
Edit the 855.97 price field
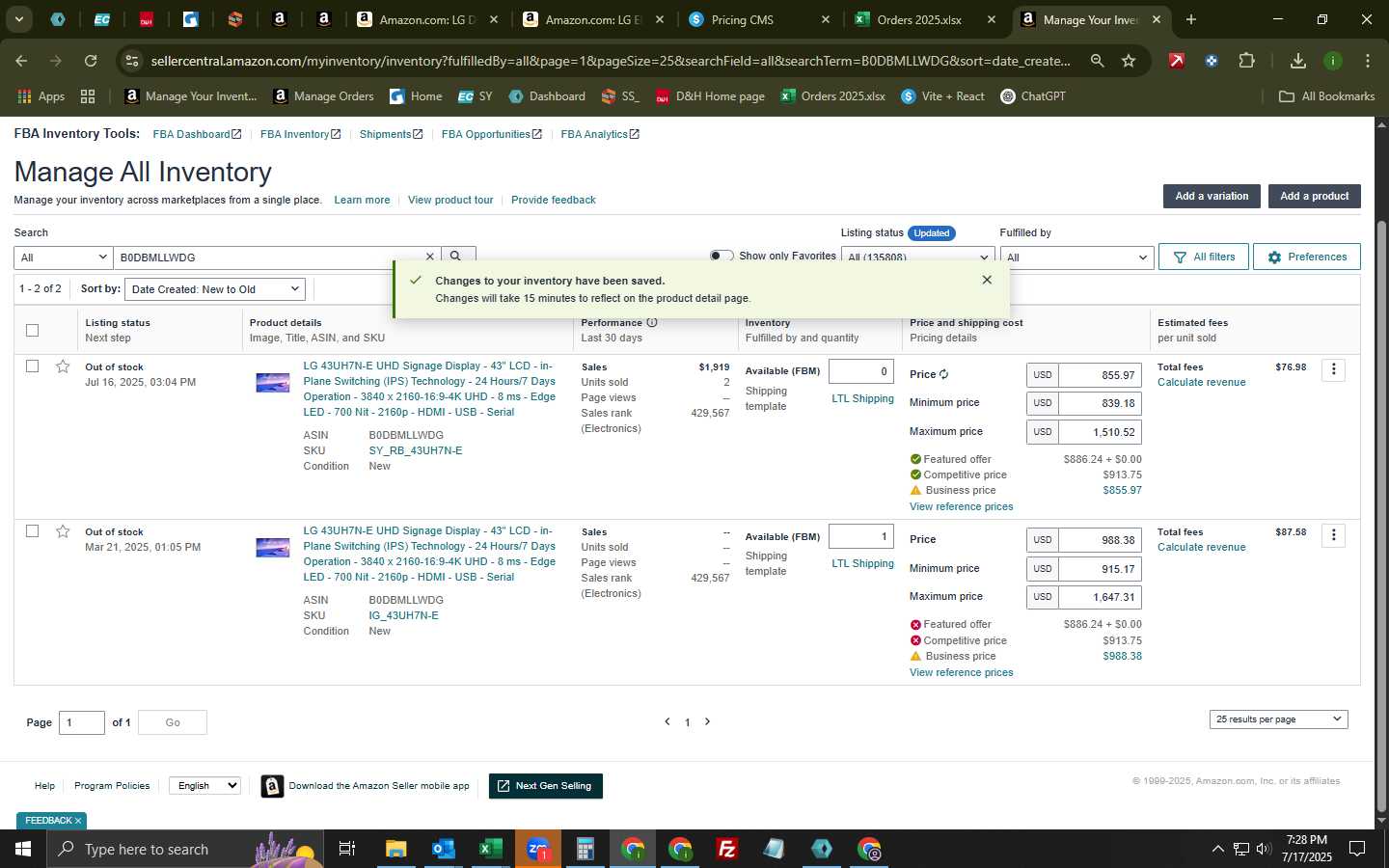1100,375
